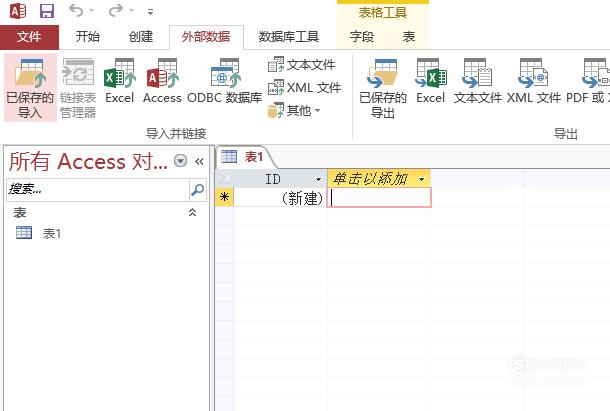Screen dimensions: 610x411
Task: Select the new record row selector asterisk
Action: click(224, 197)
